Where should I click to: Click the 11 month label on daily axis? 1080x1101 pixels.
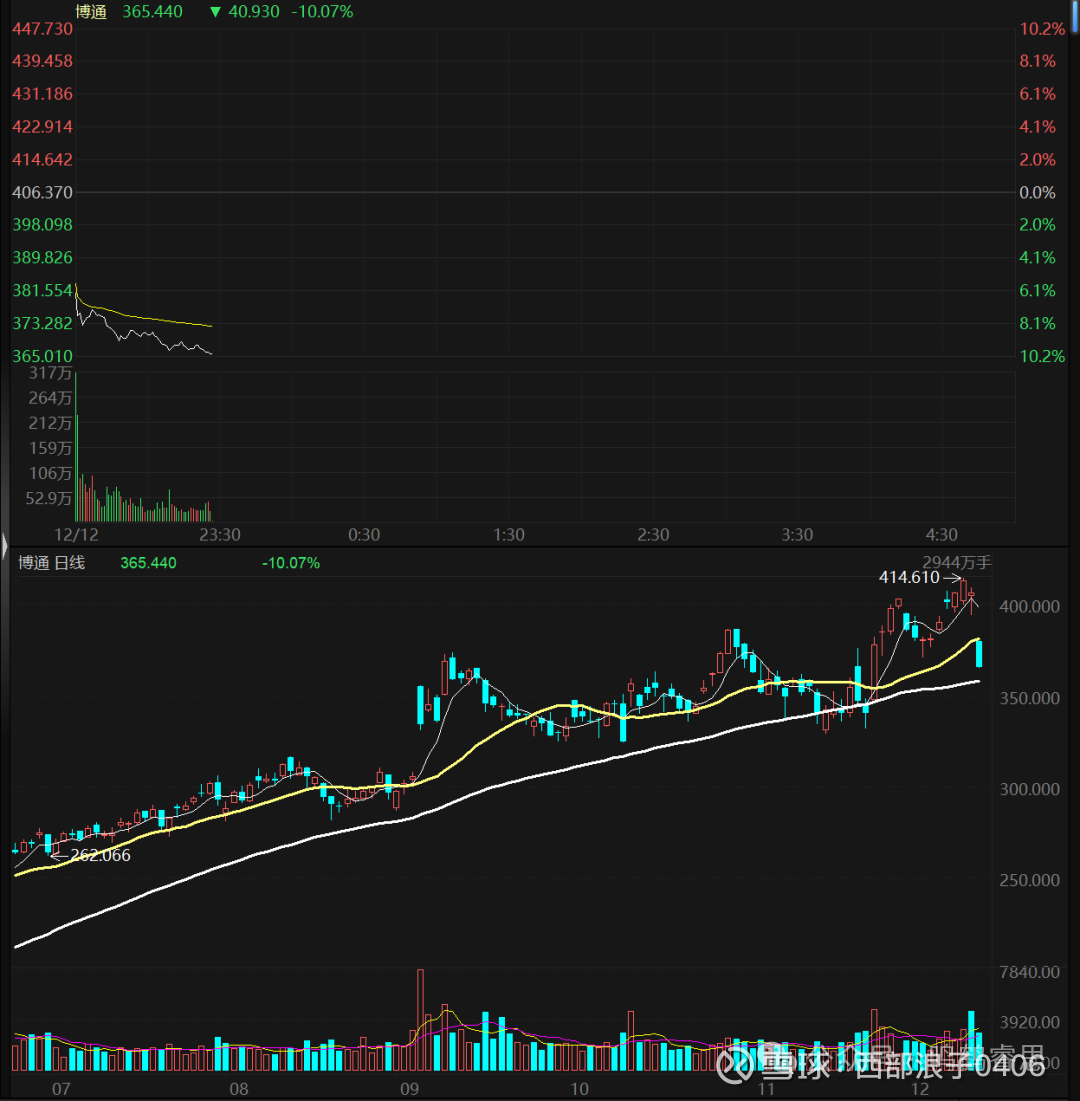coord(766,1089)
